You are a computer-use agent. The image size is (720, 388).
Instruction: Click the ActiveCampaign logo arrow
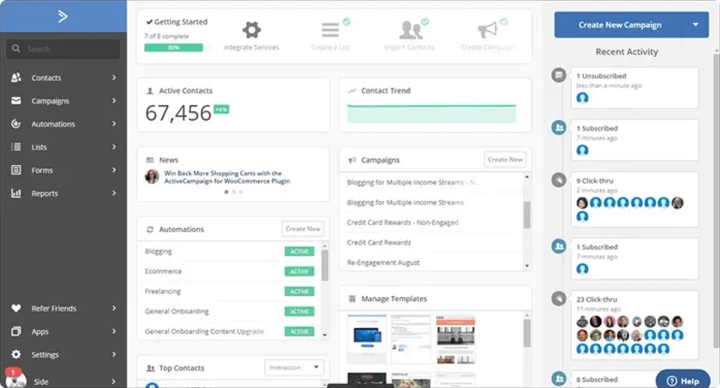click(63, 17)
